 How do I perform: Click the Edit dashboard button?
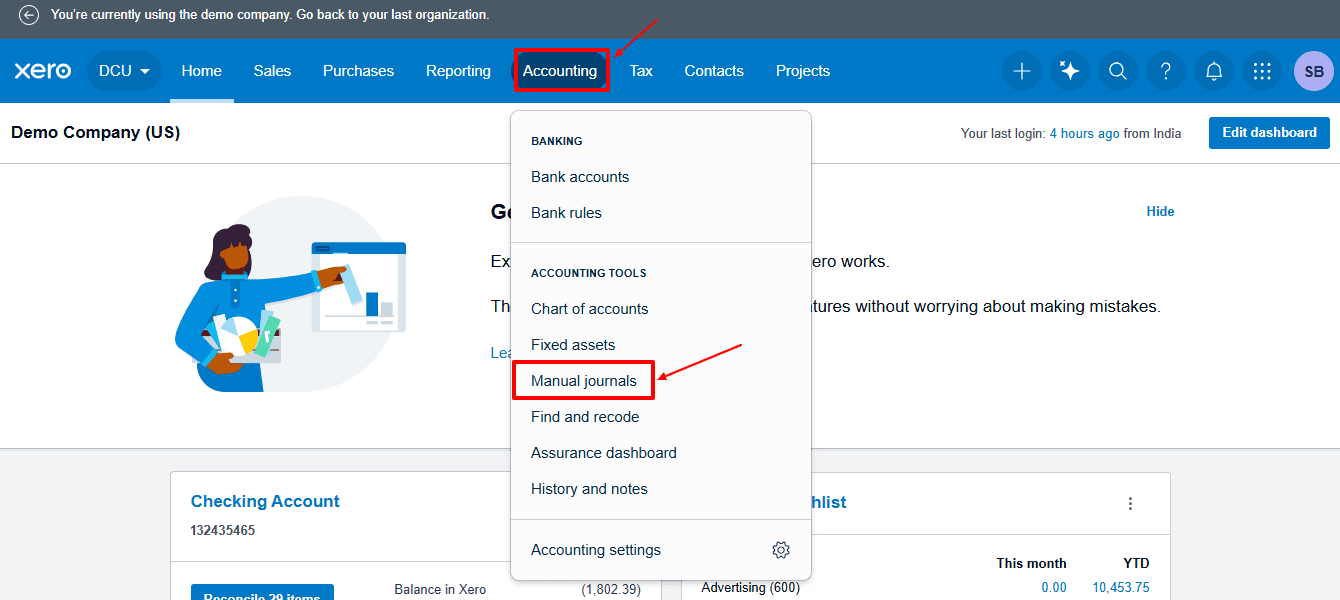point(1268,132)
